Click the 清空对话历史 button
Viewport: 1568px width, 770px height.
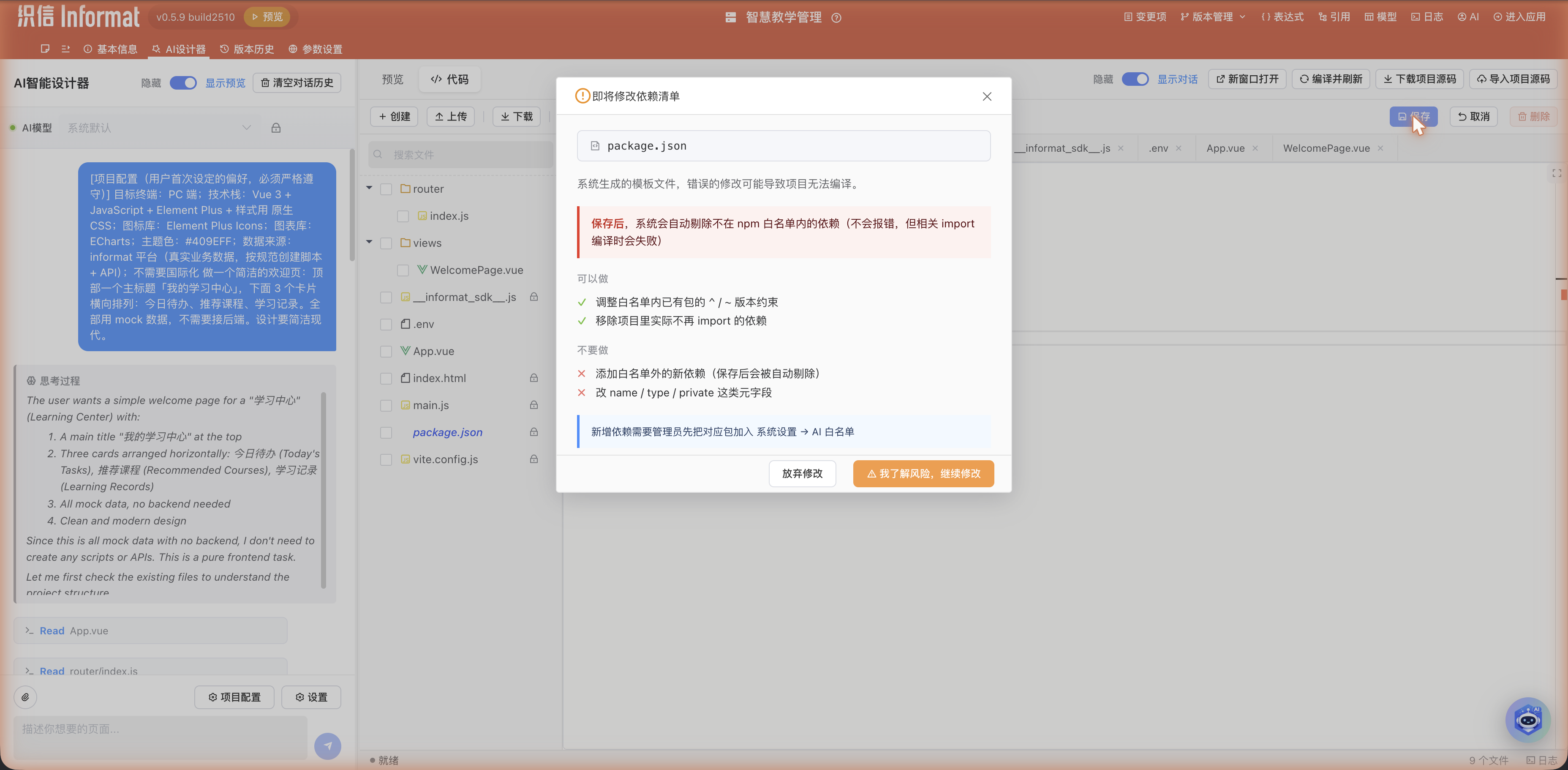pos(297,83)
